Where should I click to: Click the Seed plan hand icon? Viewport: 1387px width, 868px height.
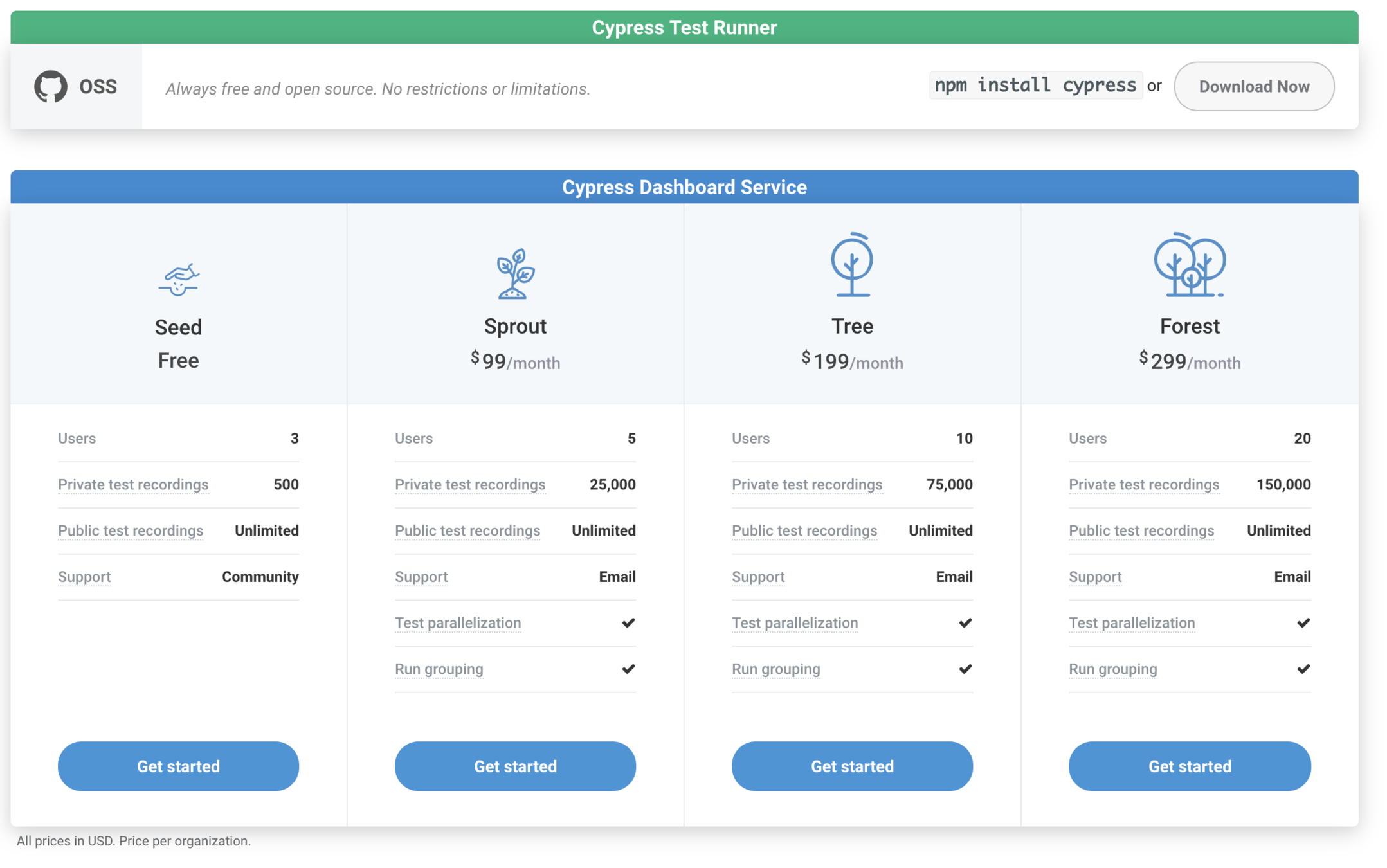point(179,279)
